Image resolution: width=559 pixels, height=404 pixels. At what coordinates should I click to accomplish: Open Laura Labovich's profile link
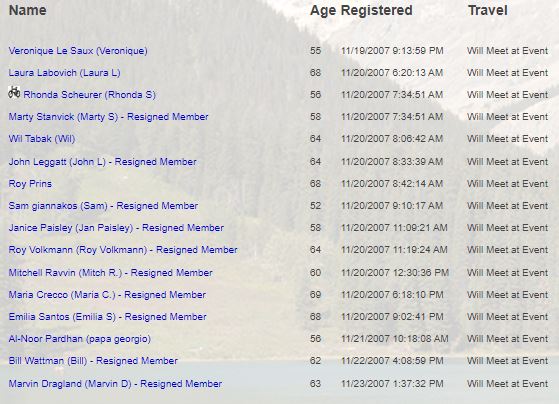click(x=65, y=73)
